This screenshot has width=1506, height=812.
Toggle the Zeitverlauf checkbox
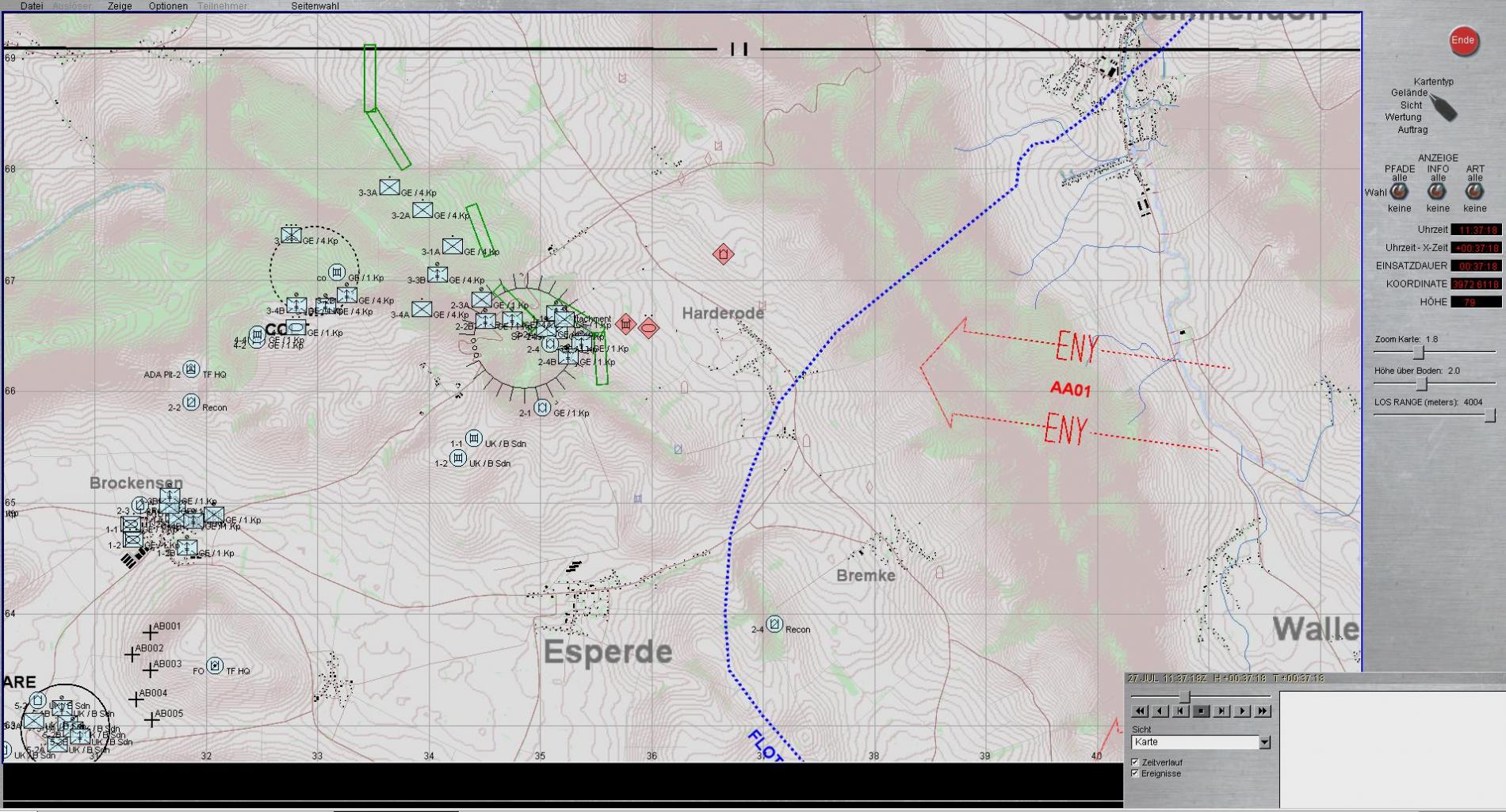point(1135,762)
